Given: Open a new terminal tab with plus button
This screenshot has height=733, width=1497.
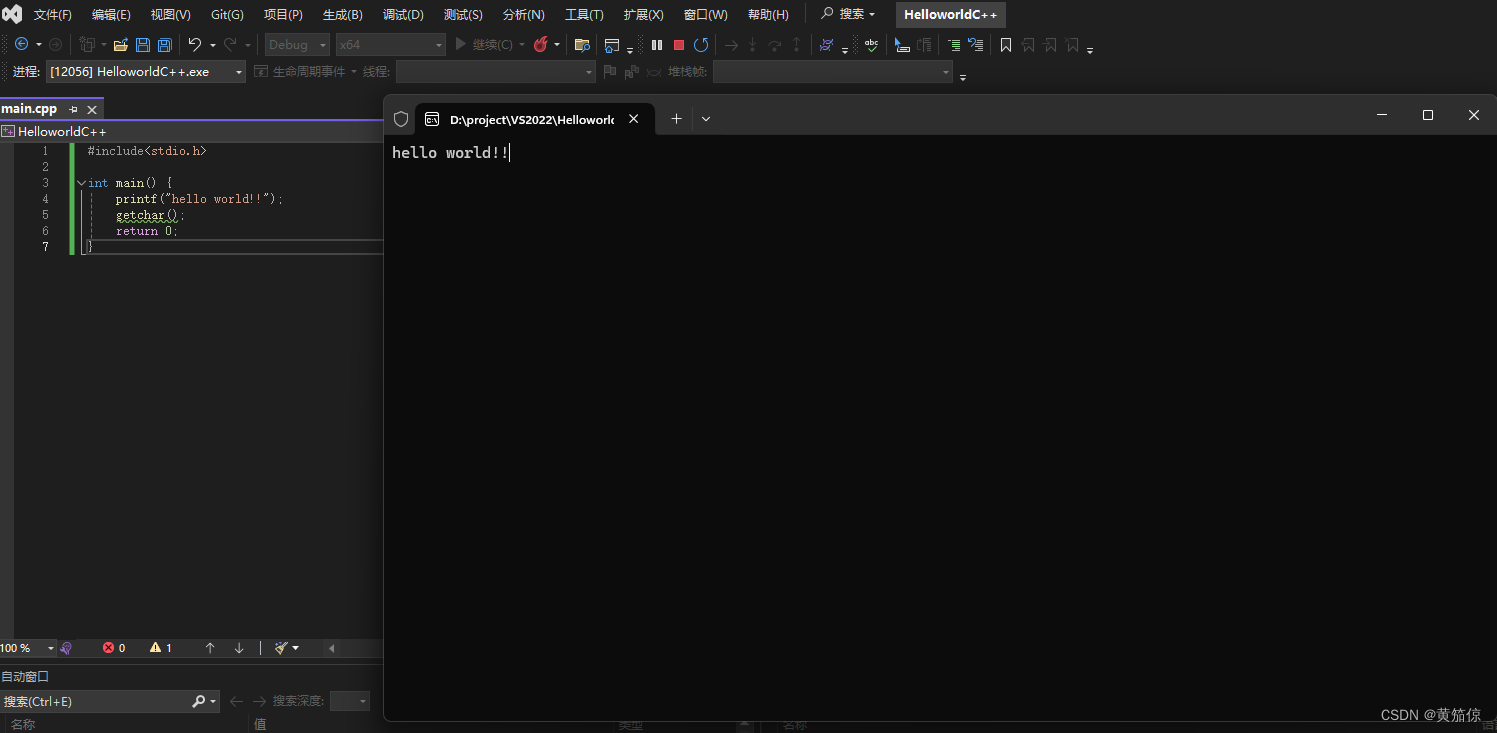Looking at the screenshot, I should (676, 118).
